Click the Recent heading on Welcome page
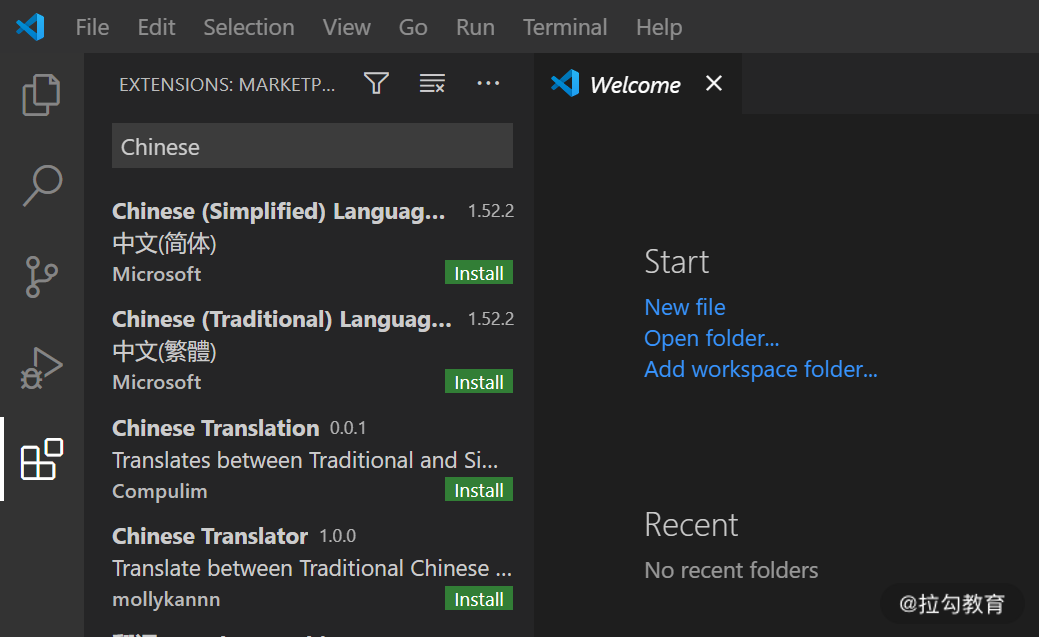 tap(691, 525)
